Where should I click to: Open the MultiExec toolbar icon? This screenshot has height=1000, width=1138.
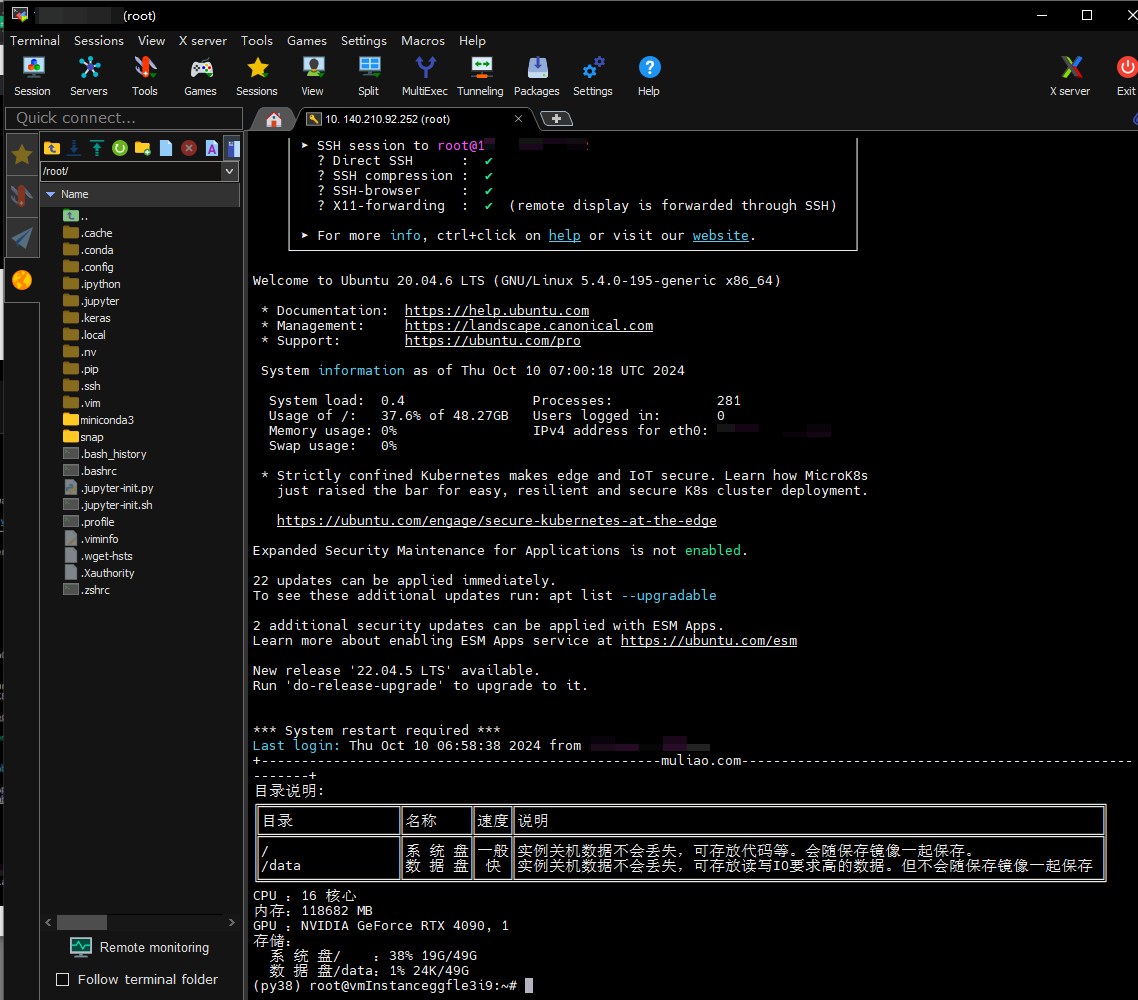point(425,76)
